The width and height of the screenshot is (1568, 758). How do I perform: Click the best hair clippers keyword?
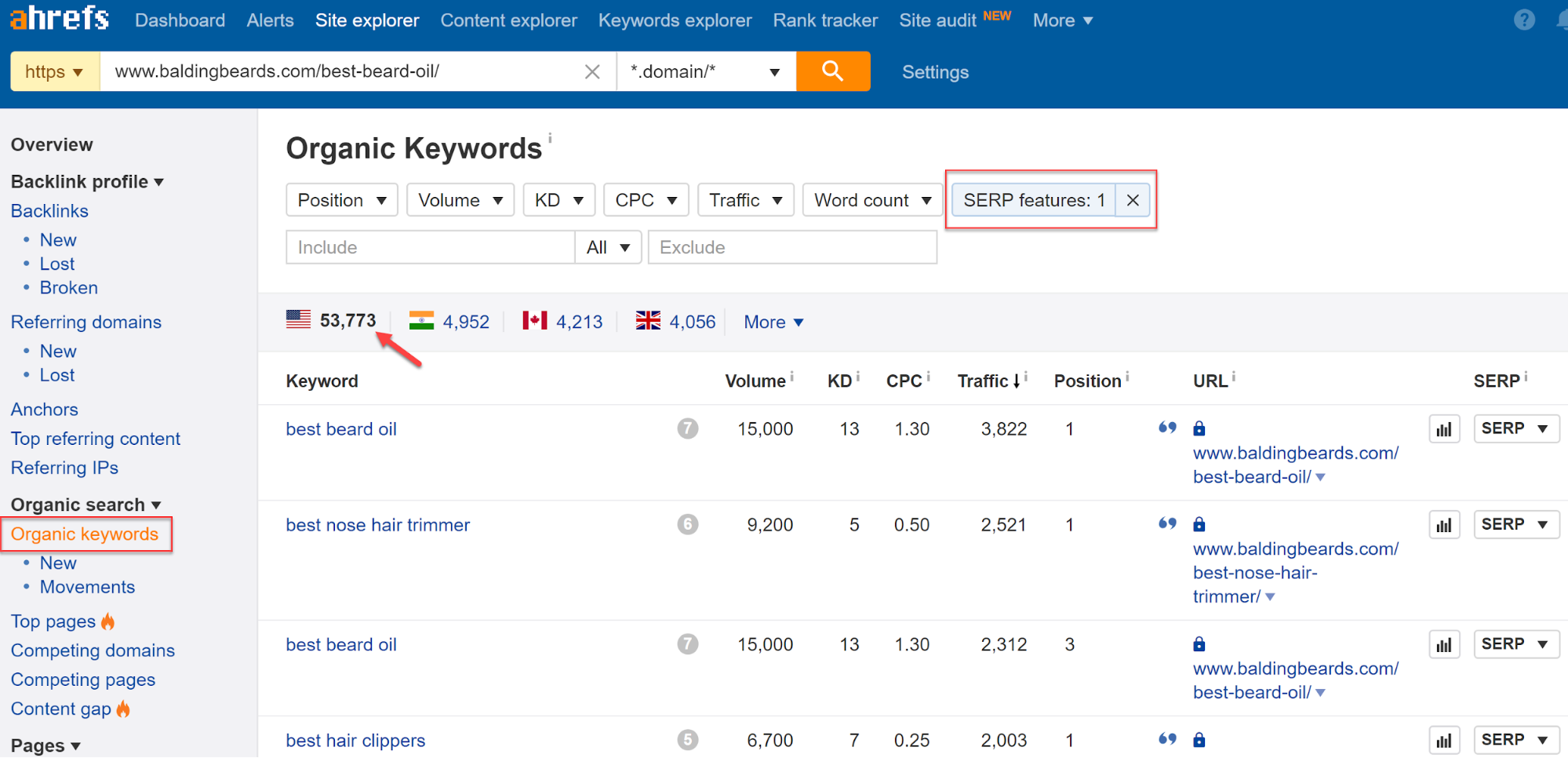tap(355, 741)
